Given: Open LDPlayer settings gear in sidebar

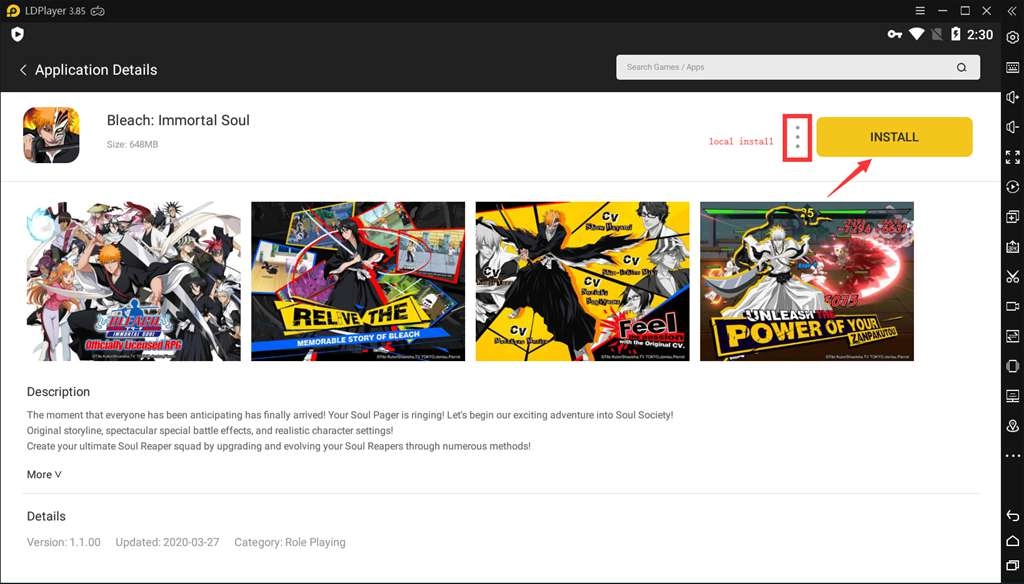Looking at the screenshot, I should pyautogui.click(x=1012, y=37).
